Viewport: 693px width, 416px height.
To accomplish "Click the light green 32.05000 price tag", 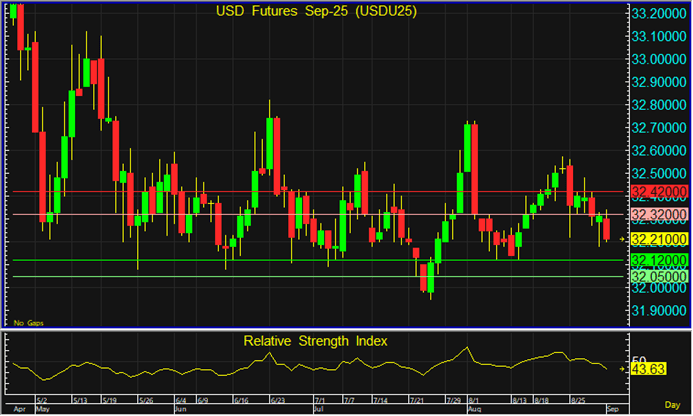I will click(657, 276).
